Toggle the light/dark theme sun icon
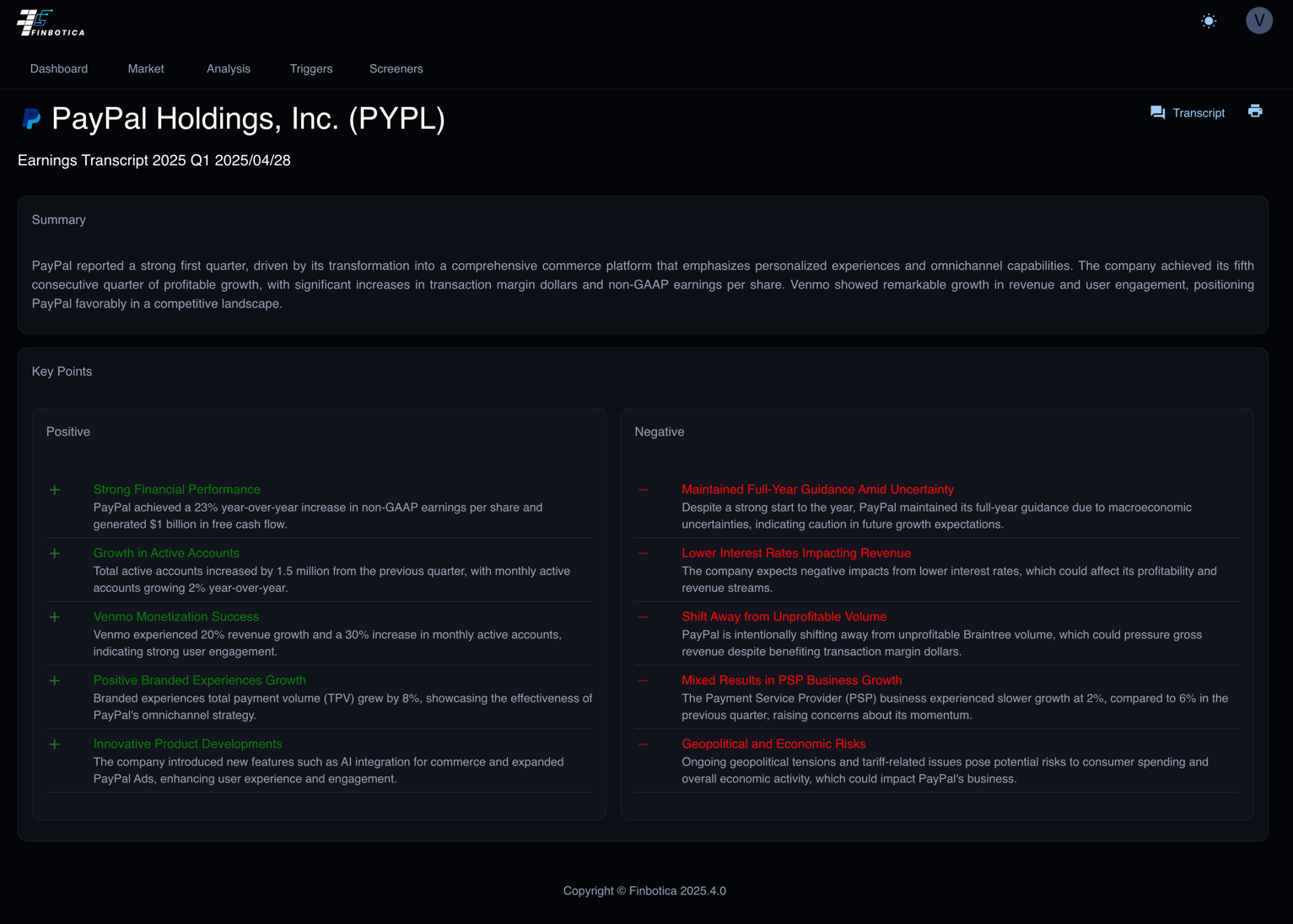 tap(1209, 21)
